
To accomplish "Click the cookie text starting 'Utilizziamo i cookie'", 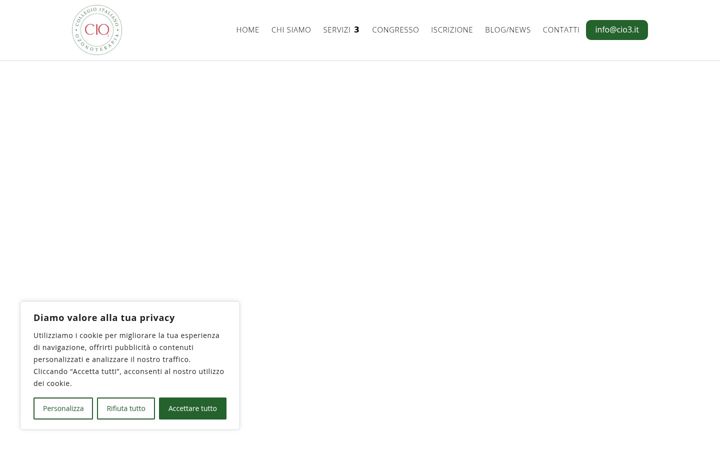I will (129, 359).
